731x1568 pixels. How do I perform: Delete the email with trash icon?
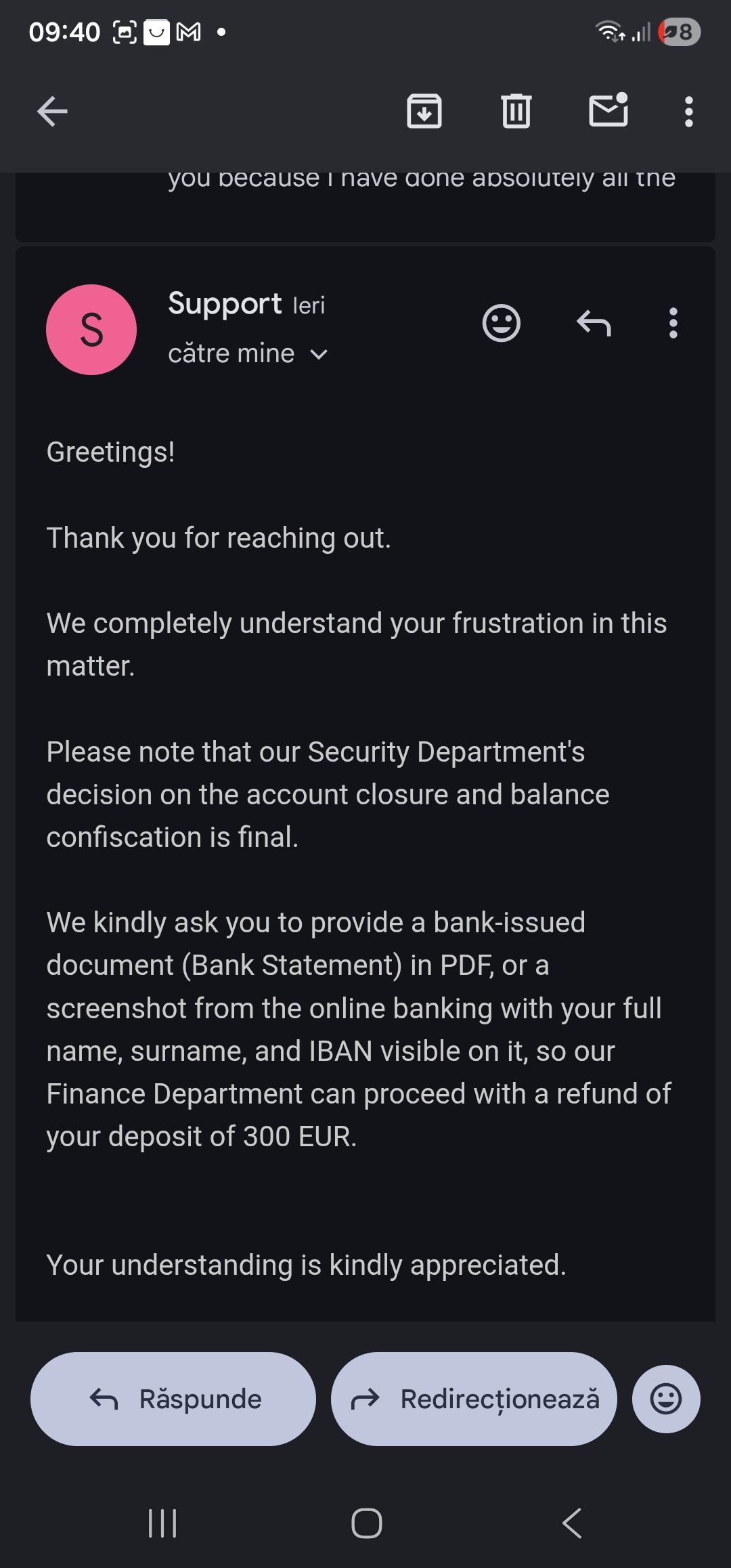pyautogui.click(x=516, y=112)
